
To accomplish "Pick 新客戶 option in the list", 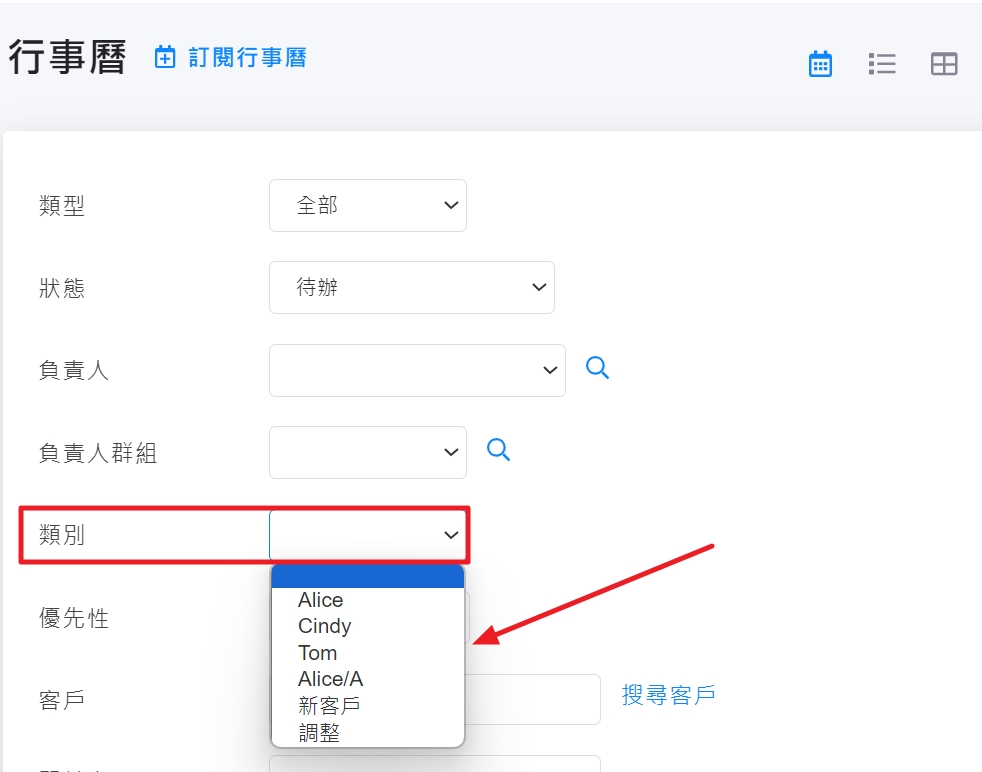I will pos(329,705).
